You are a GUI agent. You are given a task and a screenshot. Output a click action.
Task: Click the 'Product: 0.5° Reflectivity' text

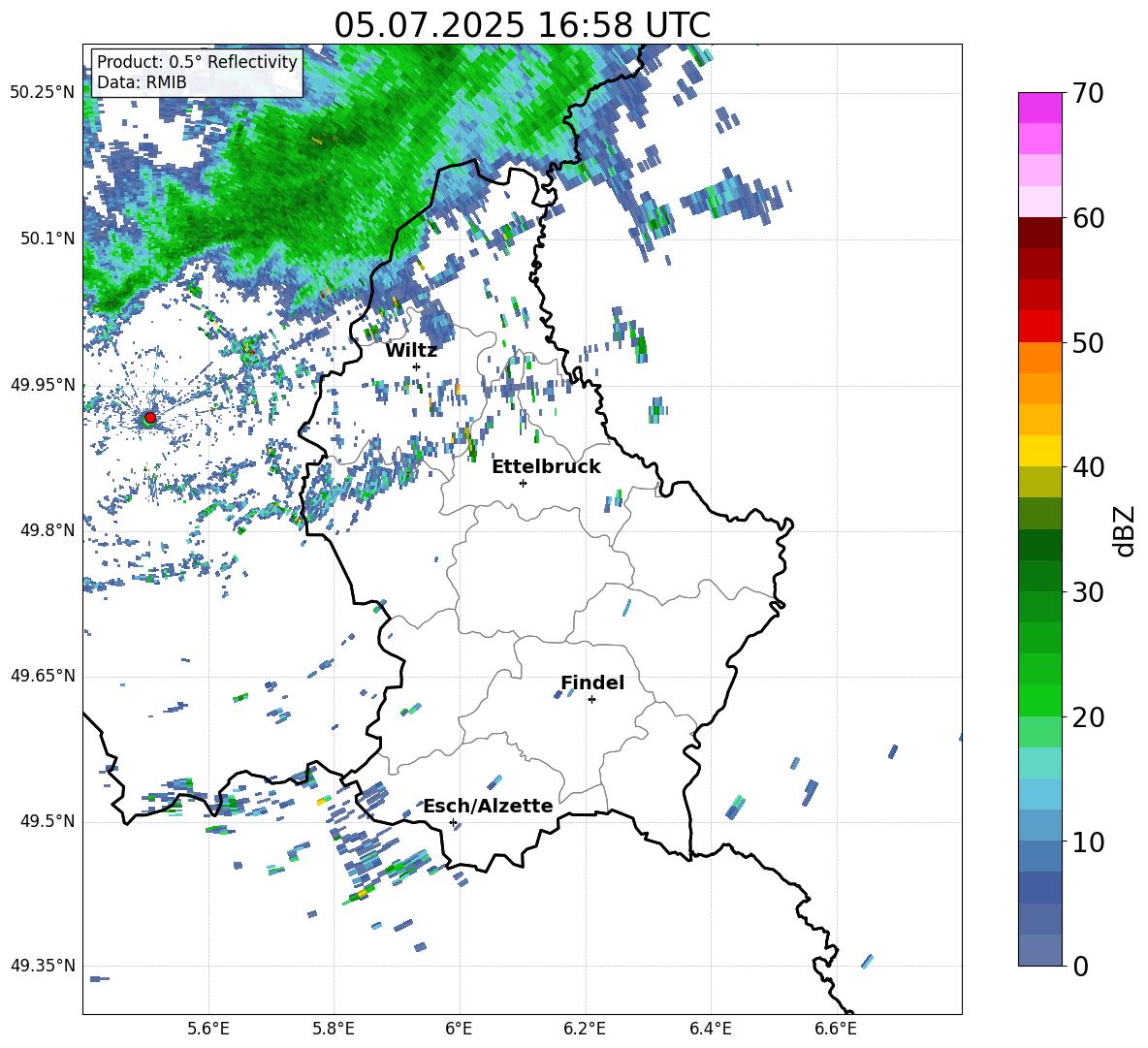coord(197,61)
